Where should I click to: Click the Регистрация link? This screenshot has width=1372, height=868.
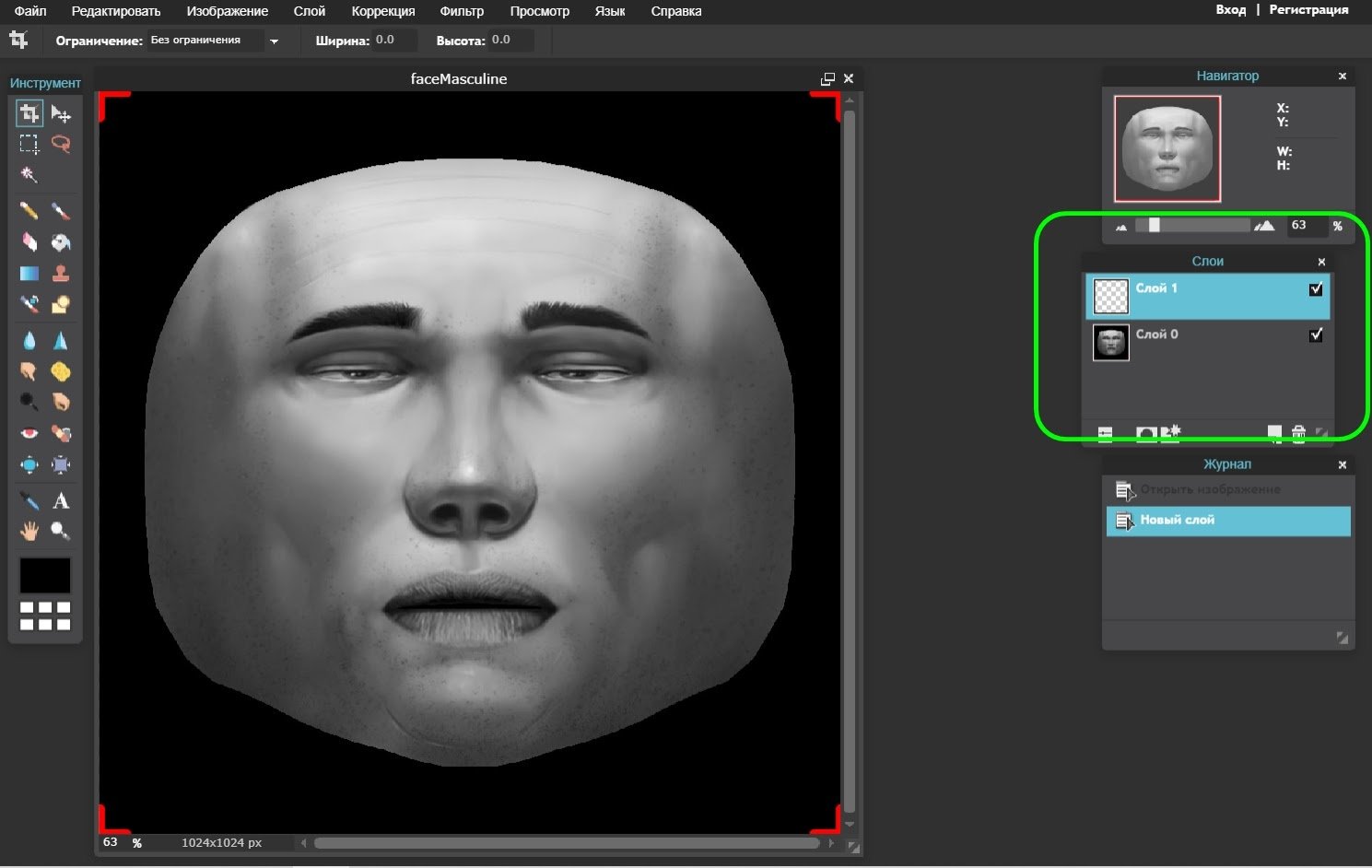(1308, 10)
